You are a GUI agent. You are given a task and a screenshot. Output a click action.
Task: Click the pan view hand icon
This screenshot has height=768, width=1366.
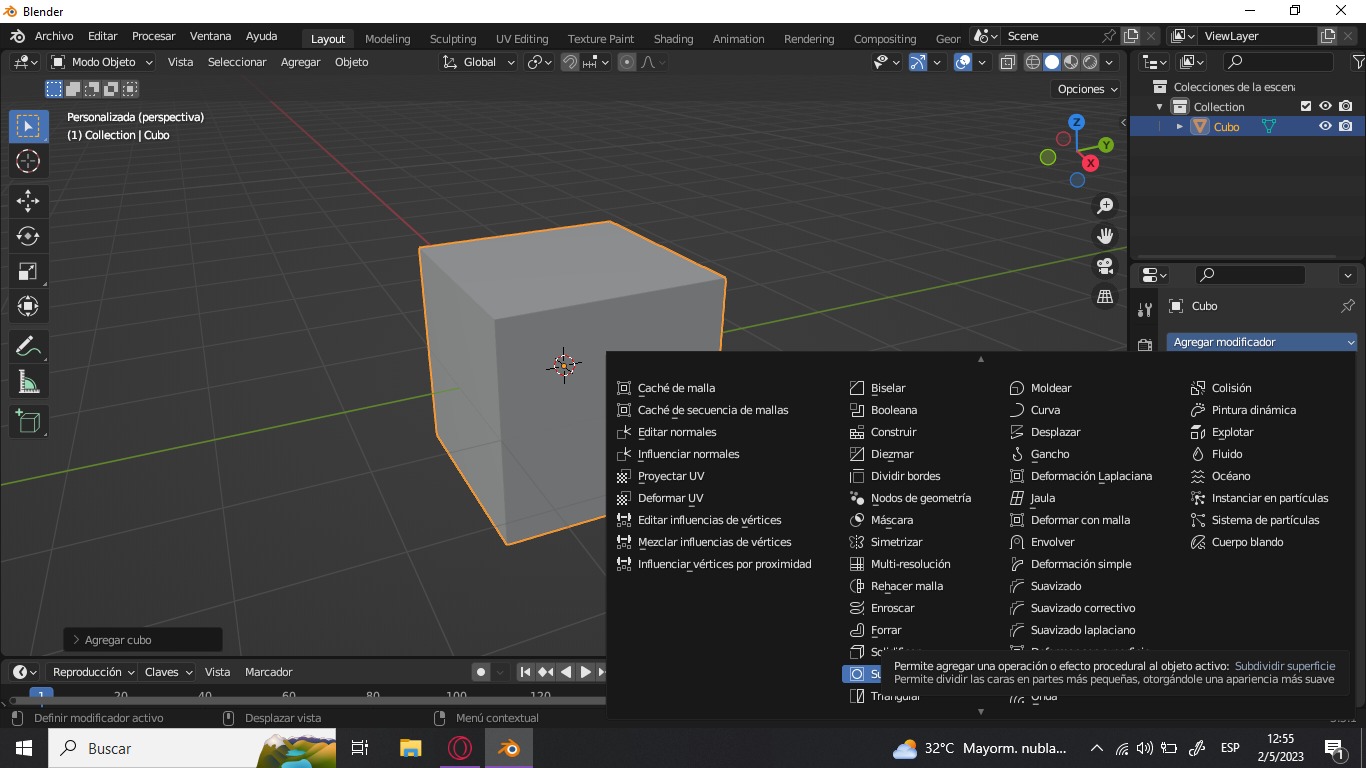[x=1105, y=236]
